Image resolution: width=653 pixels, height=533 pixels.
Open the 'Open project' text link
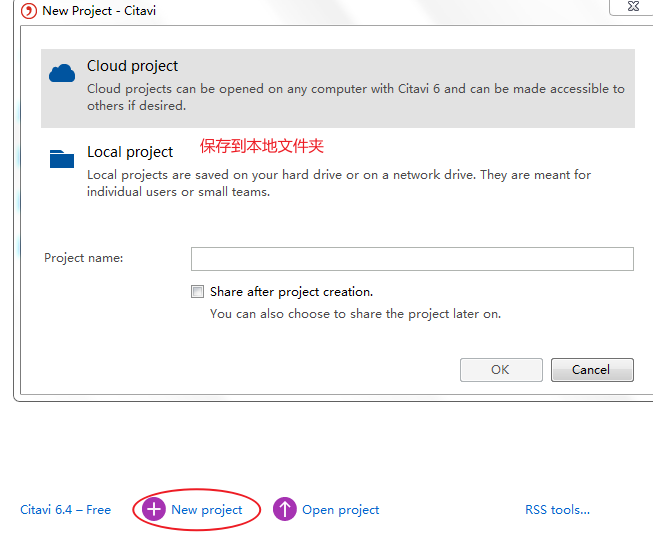[x=341, y=510]
